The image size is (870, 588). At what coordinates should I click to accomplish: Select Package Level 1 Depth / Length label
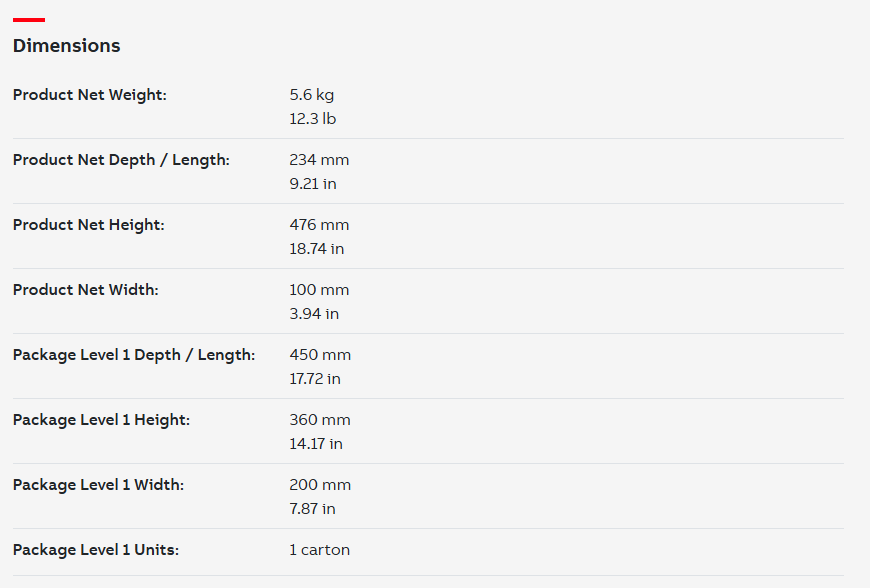click(134, 354)
